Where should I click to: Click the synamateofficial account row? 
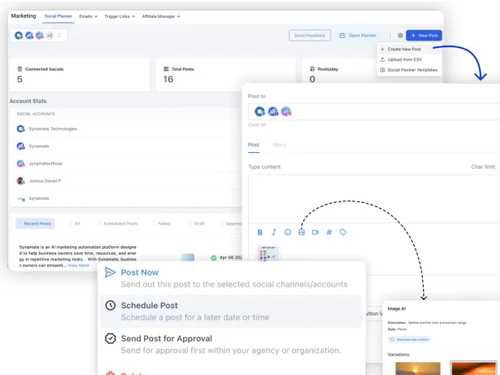126,164
